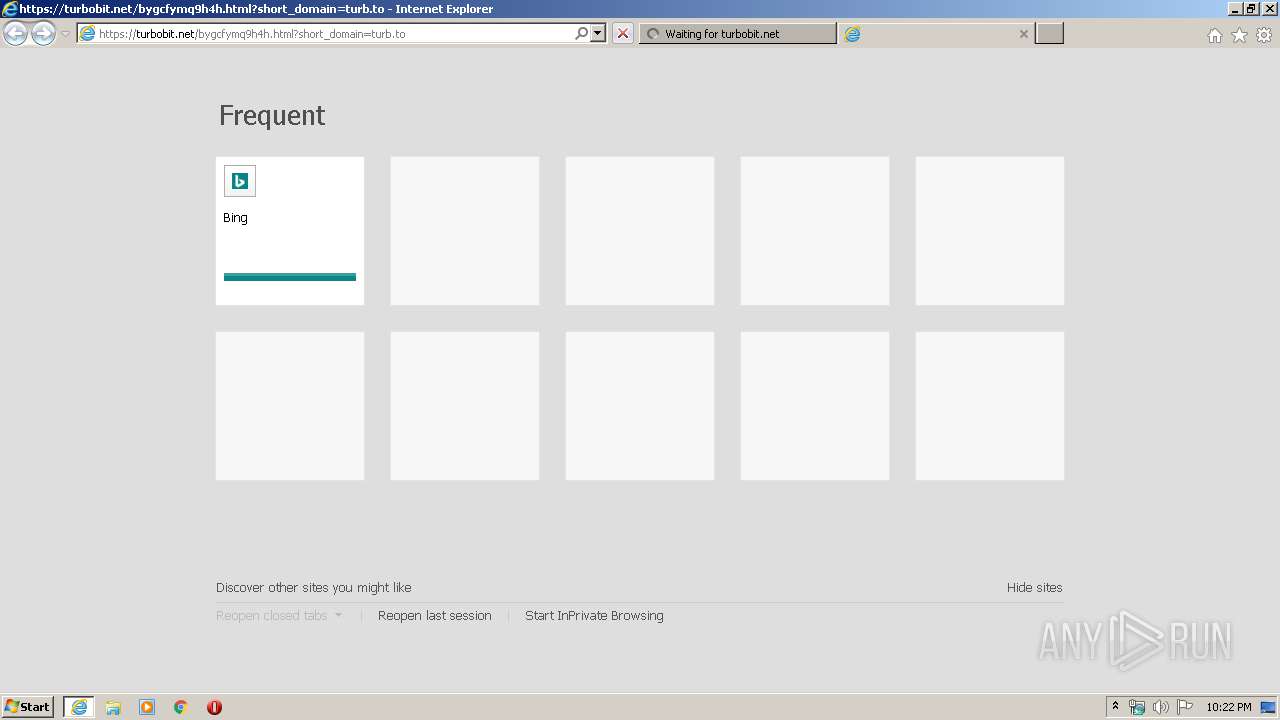
Task: Launch Google Chrome from the taskbar
Action: 181,707
